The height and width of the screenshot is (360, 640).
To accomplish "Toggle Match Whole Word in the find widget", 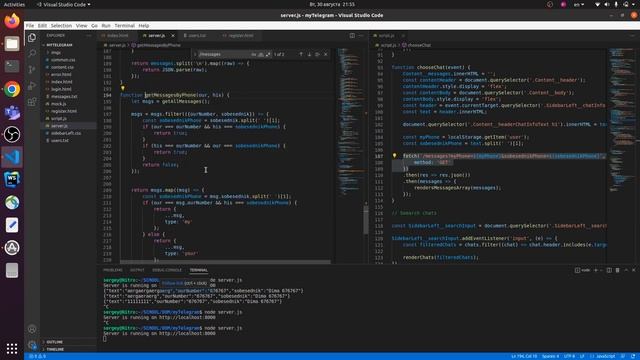I will (261, 54).
